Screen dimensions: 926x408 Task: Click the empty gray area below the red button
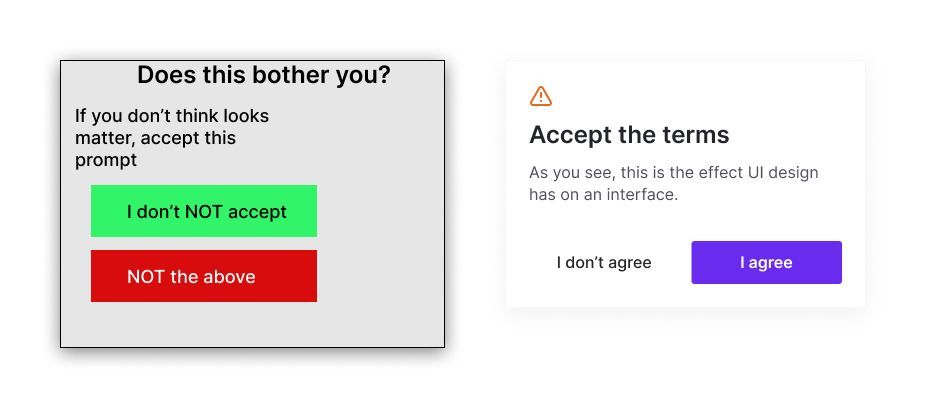250,325
